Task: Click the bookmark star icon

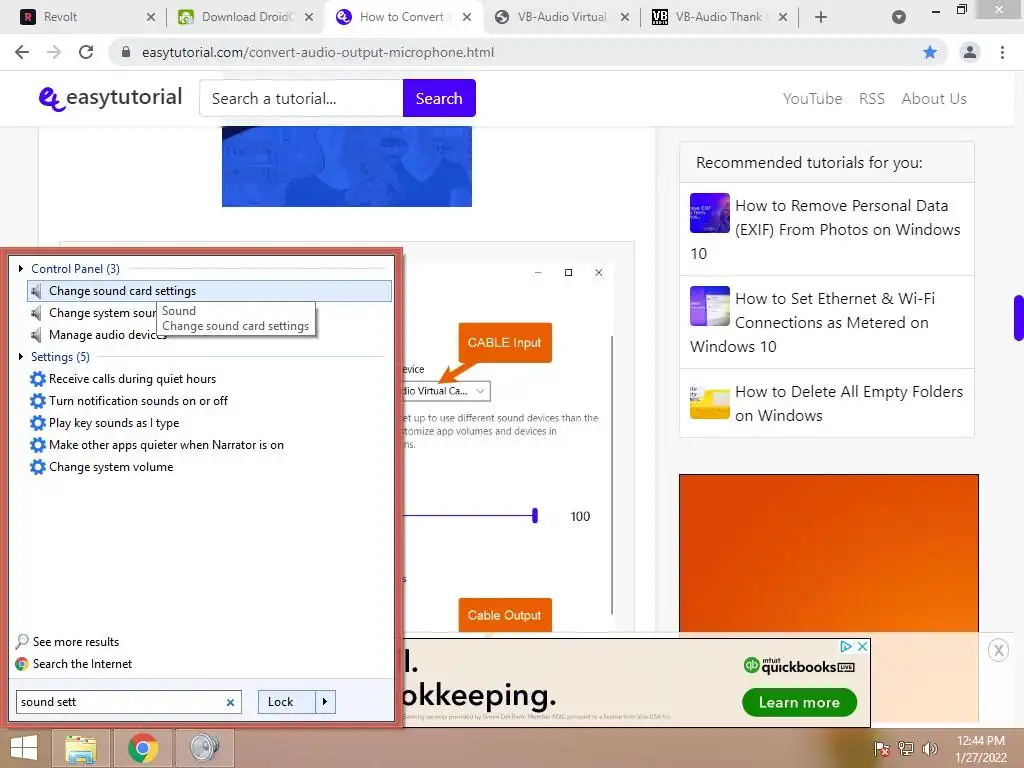Action: [x=930, y=52]
